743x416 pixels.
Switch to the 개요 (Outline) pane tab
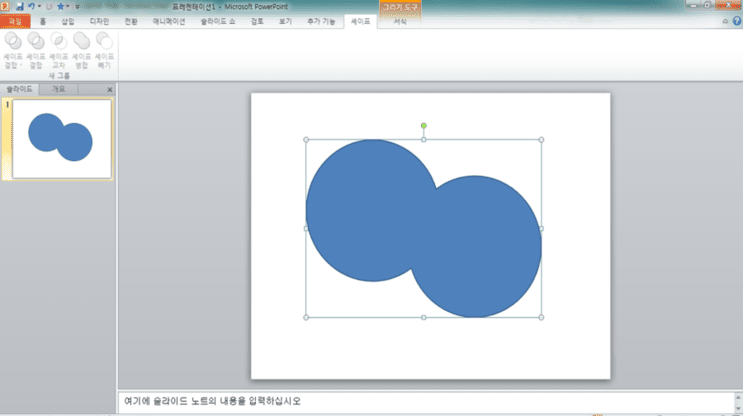58,89
